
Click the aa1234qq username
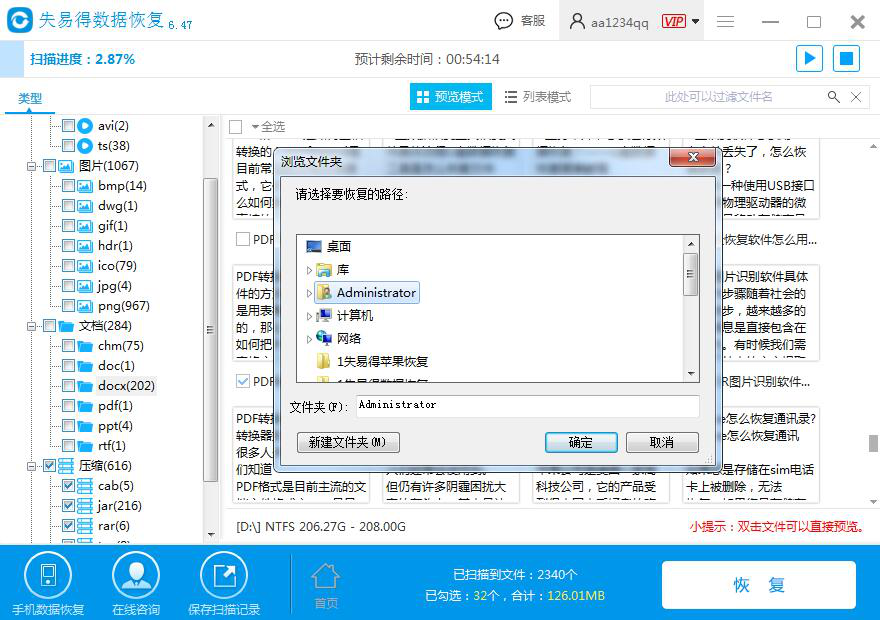620,22
